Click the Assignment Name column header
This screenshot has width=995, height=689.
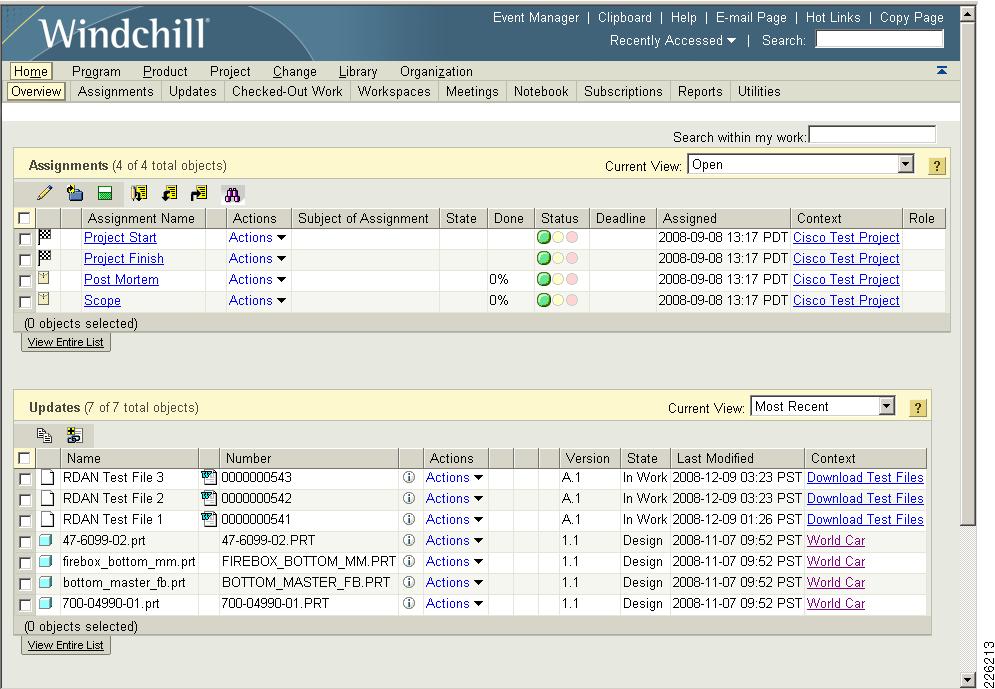141,218
